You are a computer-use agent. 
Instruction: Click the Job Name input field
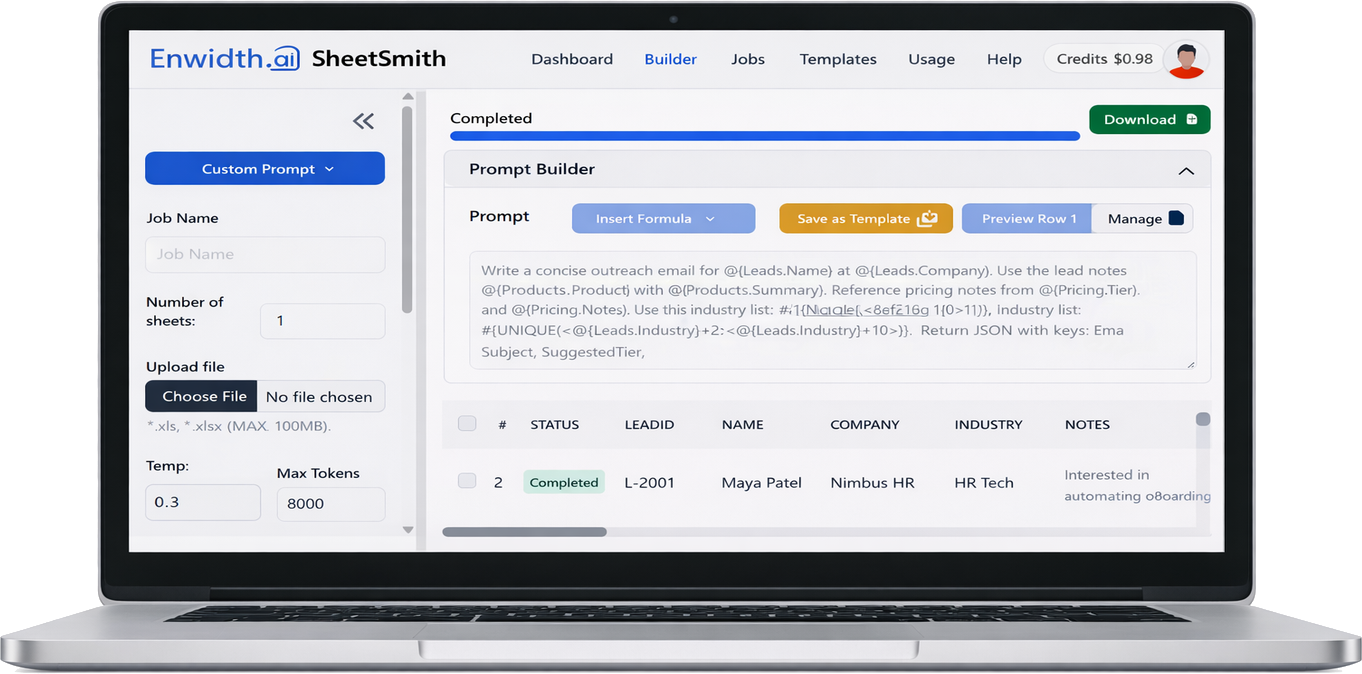pyautogui.click(x=265, y=254)
